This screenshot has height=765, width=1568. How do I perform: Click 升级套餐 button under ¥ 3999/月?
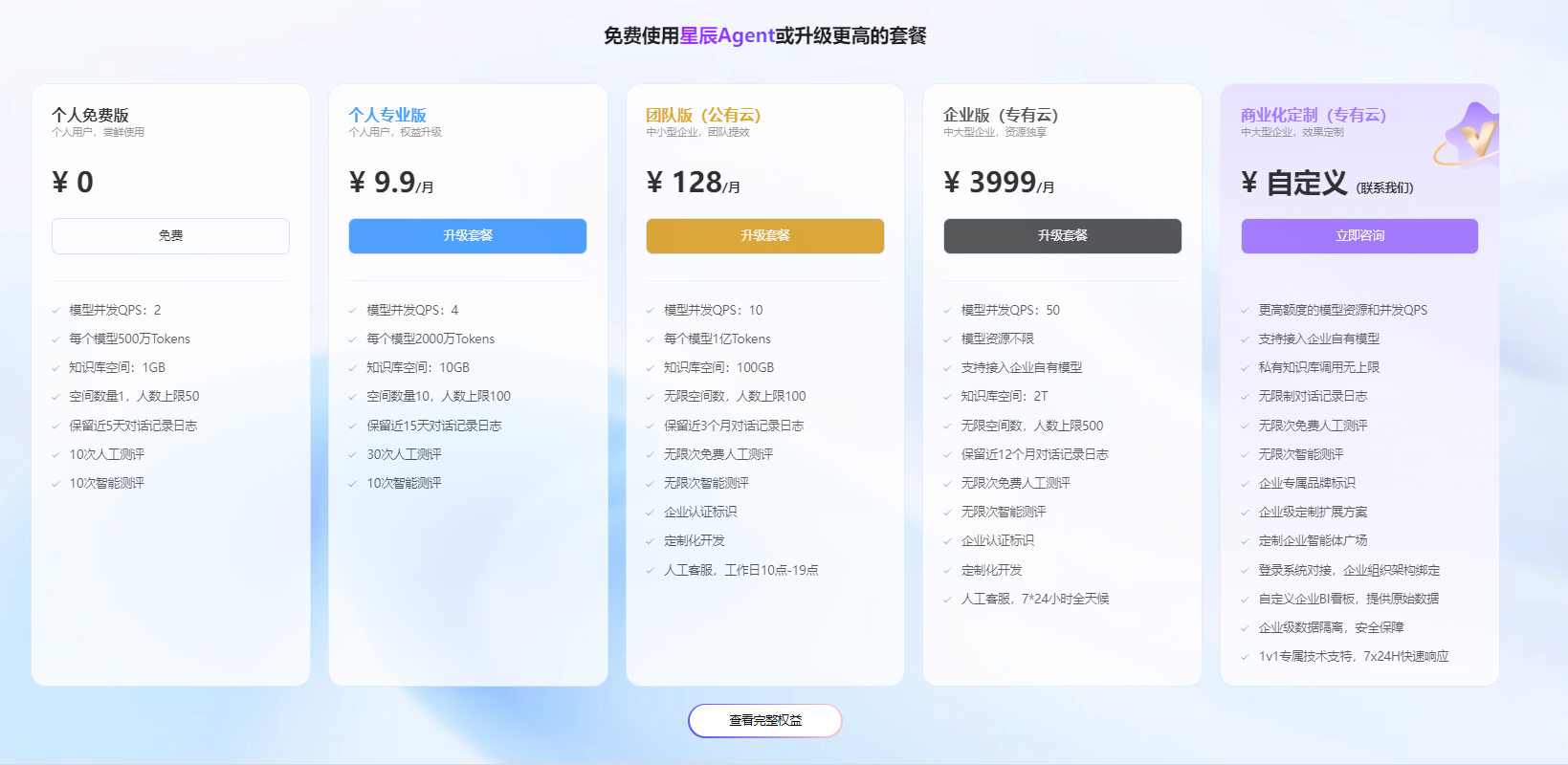click(1063, 236)
